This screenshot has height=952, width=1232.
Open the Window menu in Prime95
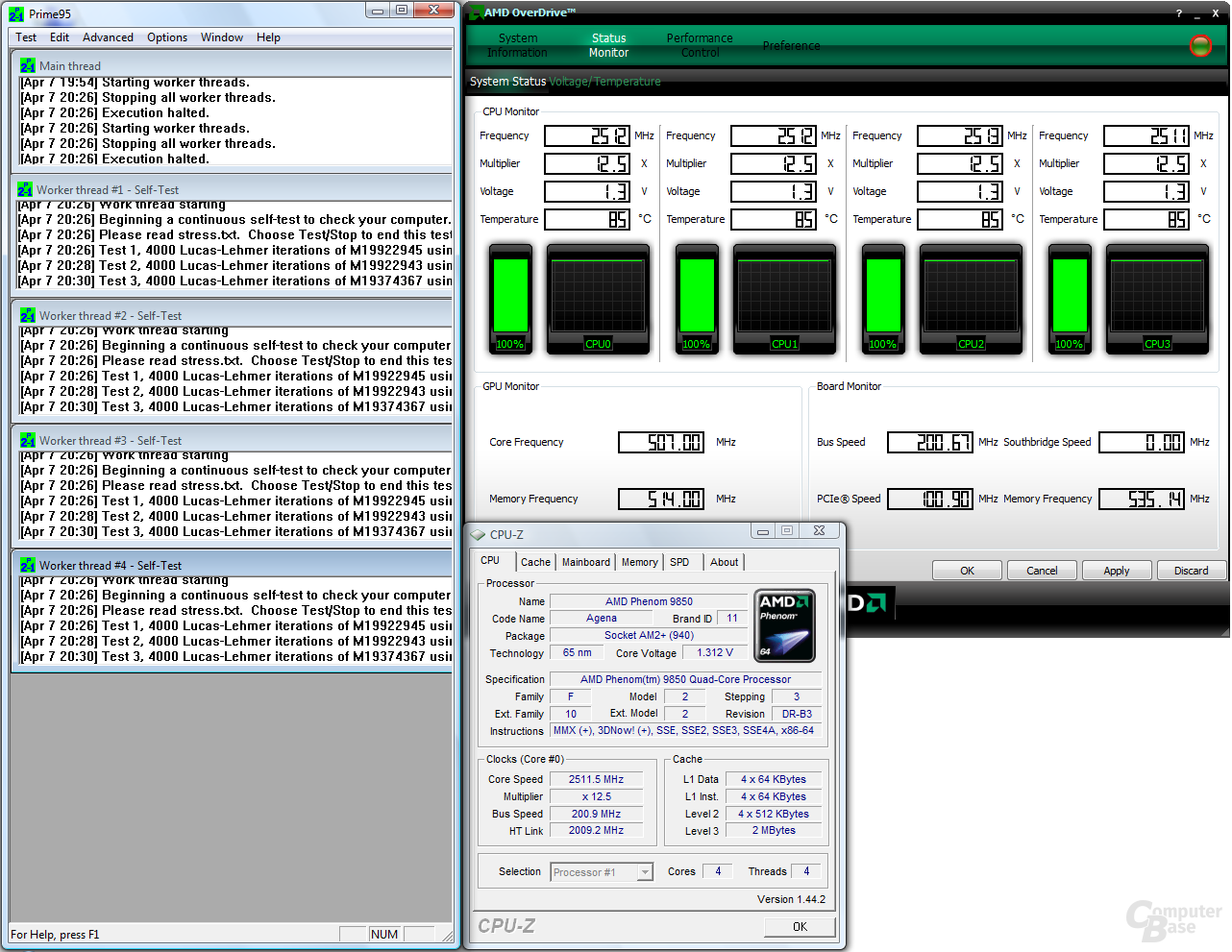tap(222, 37)
